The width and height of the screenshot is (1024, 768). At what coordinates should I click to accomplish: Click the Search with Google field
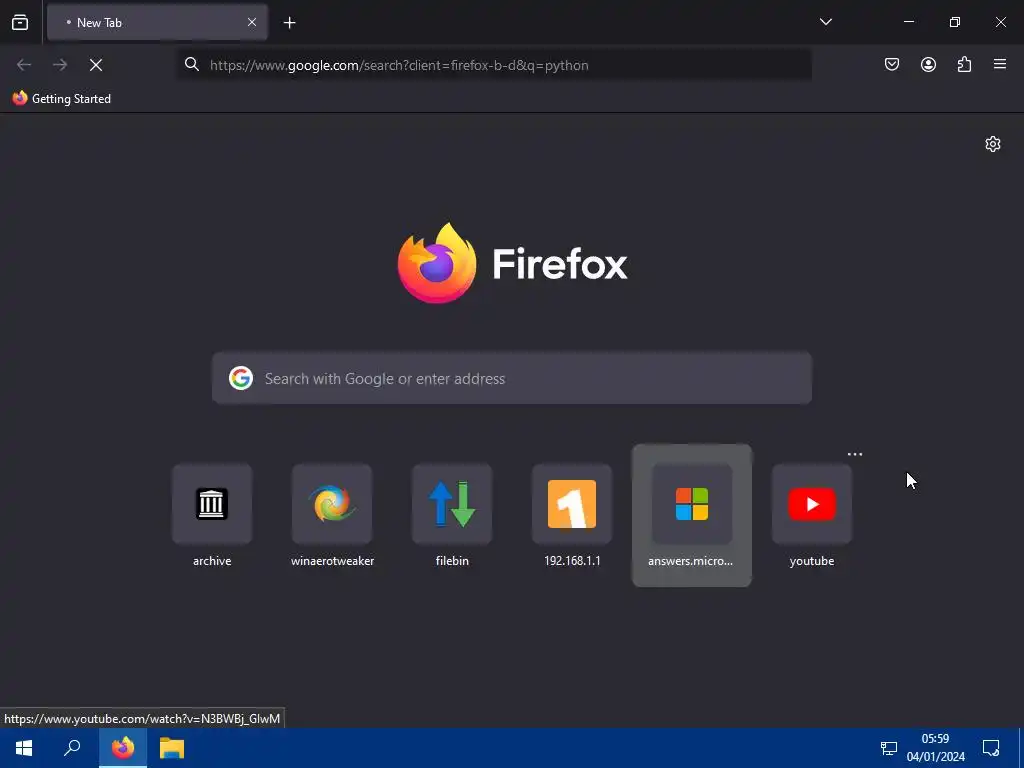coord(512,379)
